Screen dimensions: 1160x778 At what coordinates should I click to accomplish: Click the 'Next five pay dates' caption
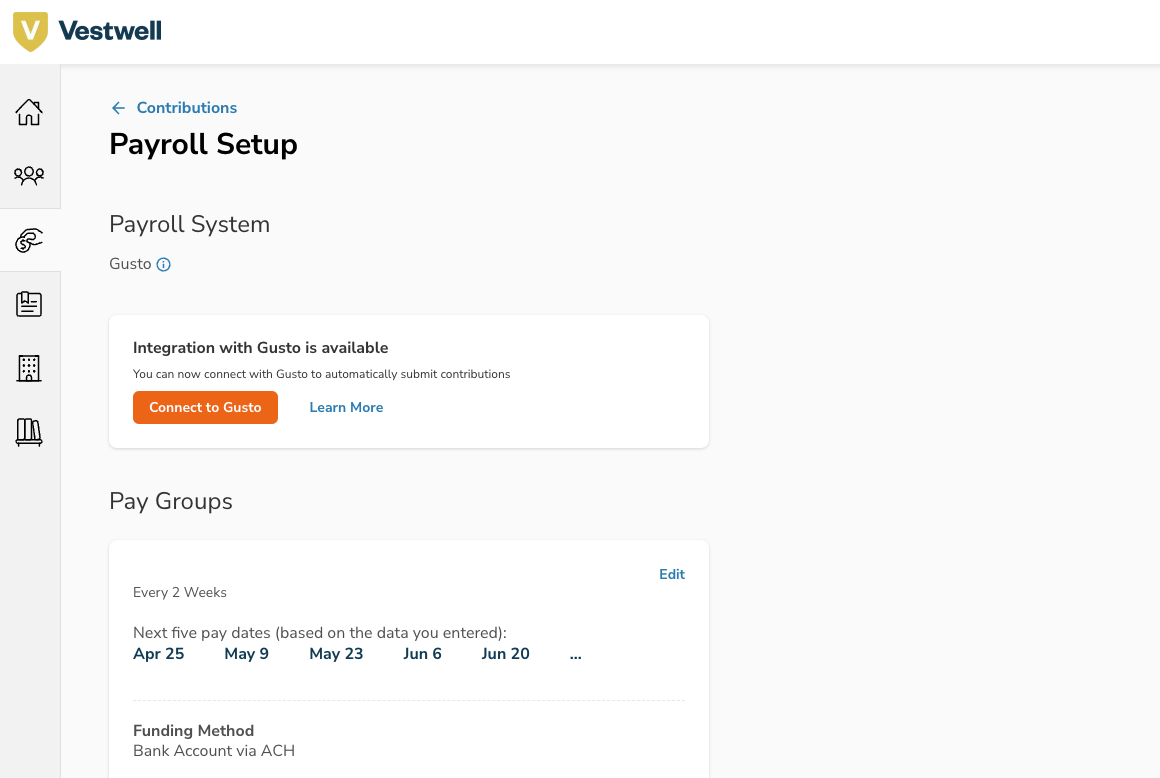[320, 633]
